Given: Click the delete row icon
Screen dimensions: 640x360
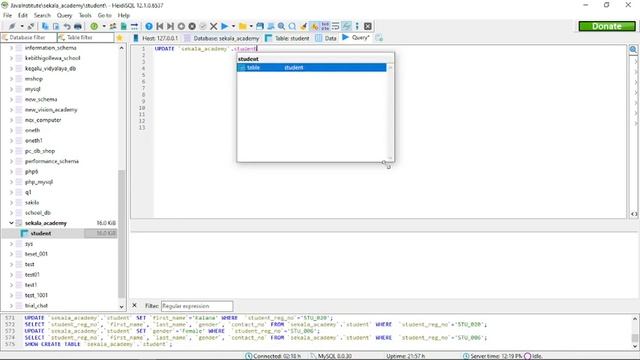Looking at the screenshot, I should [192, 26].
